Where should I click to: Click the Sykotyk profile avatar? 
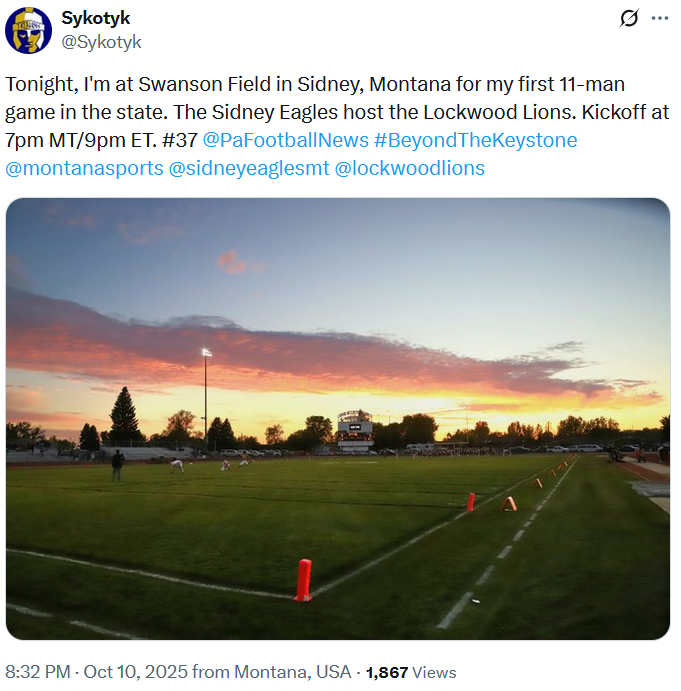pyautogui.click(x=28, y=30)
